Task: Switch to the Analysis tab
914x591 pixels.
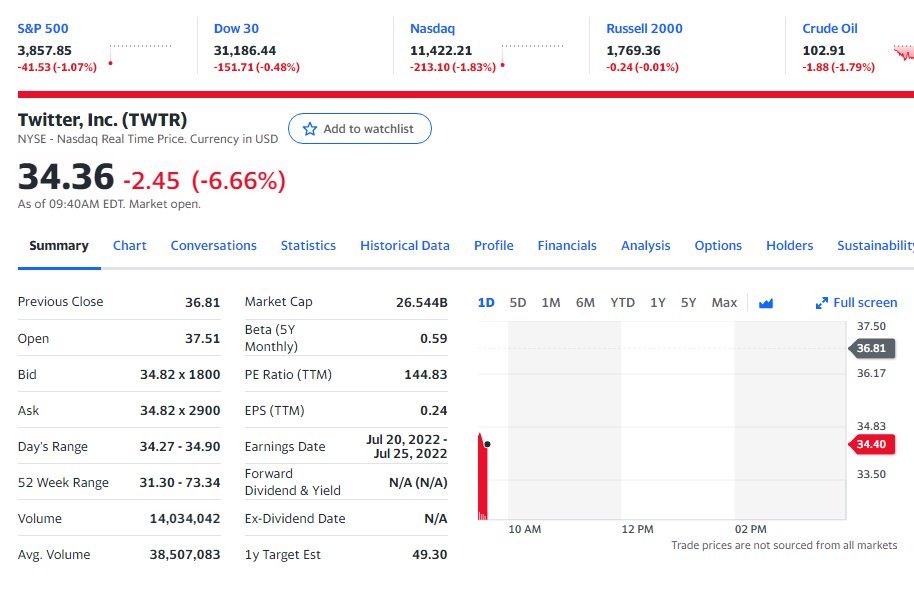Action: 645,246
